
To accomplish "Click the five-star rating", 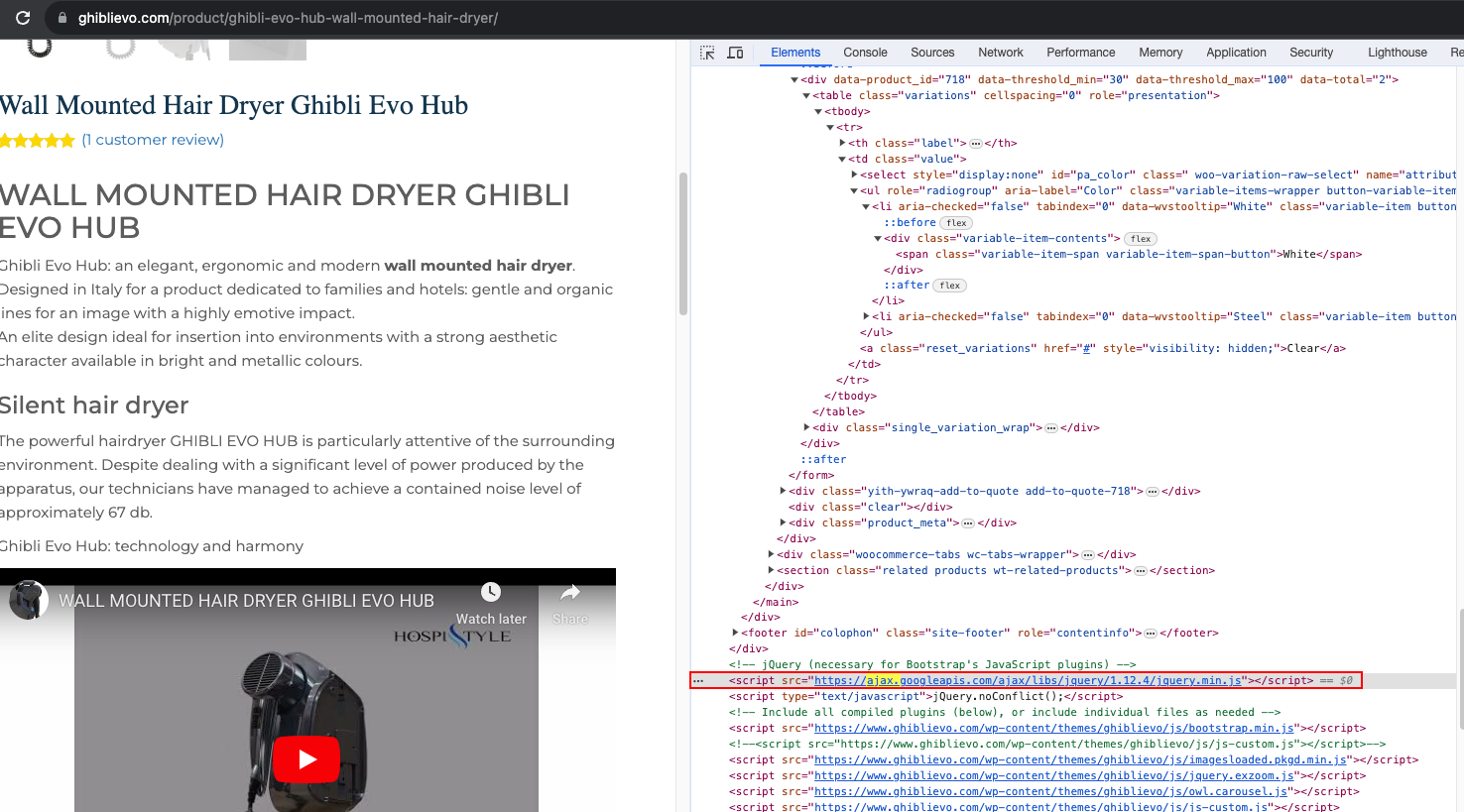I will click(x=38, y=140).
